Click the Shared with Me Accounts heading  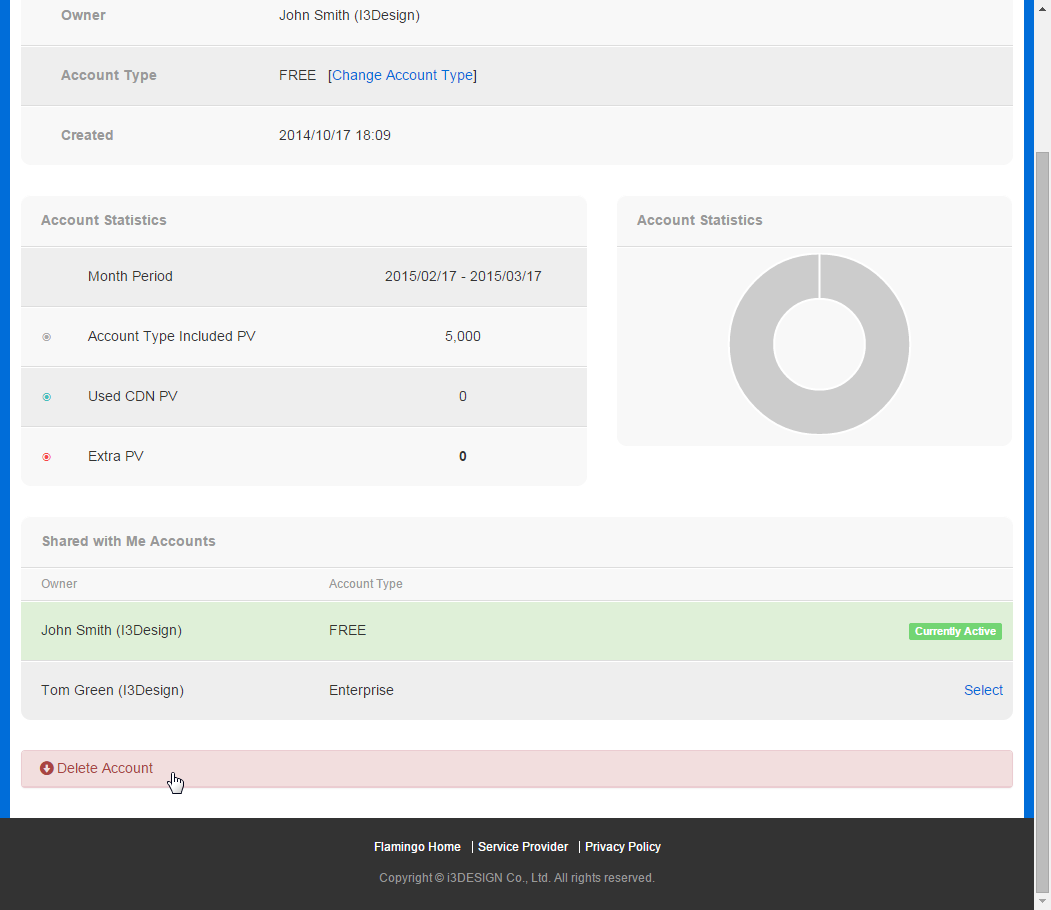pos(129,541)
